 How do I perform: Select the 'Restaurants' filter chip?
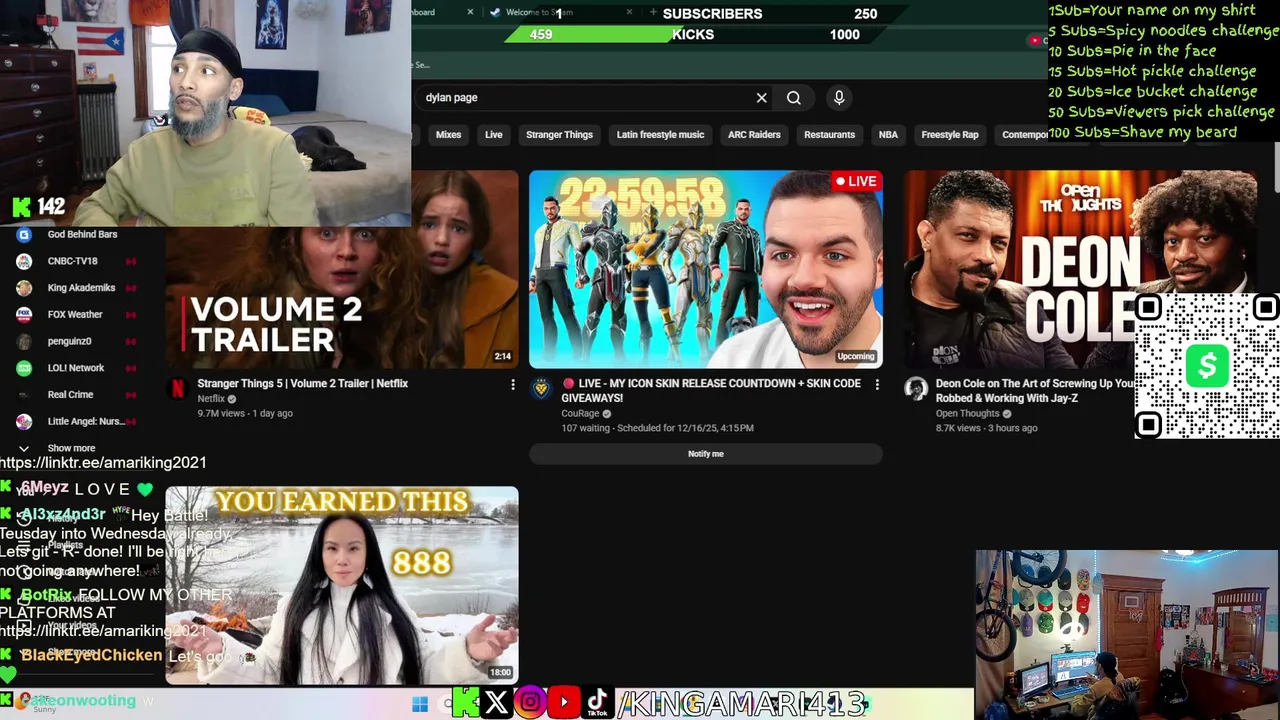(830, 134)
